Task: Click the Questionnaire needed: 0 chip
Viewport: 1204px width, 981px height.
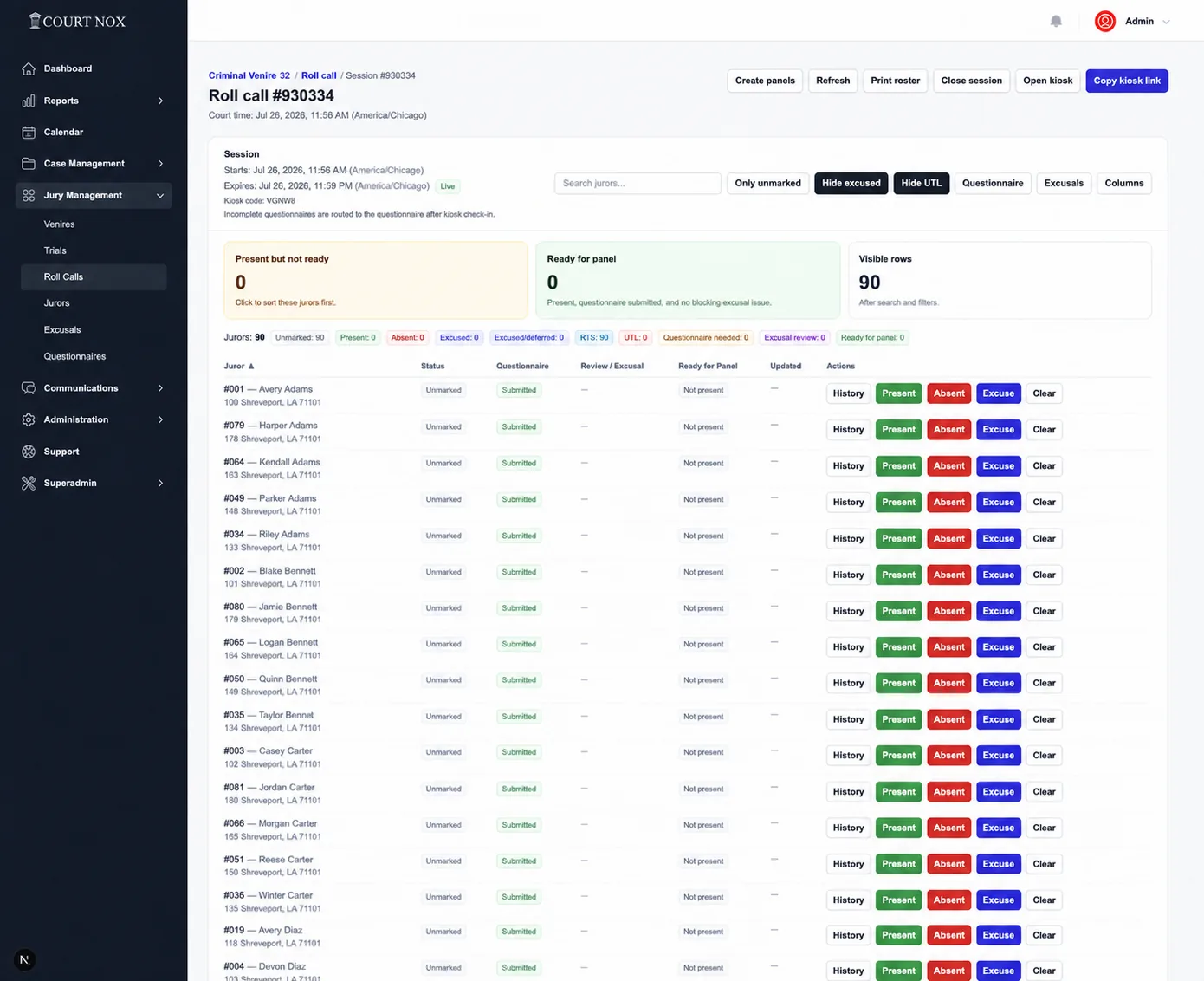Action: (x=705, y=338)
